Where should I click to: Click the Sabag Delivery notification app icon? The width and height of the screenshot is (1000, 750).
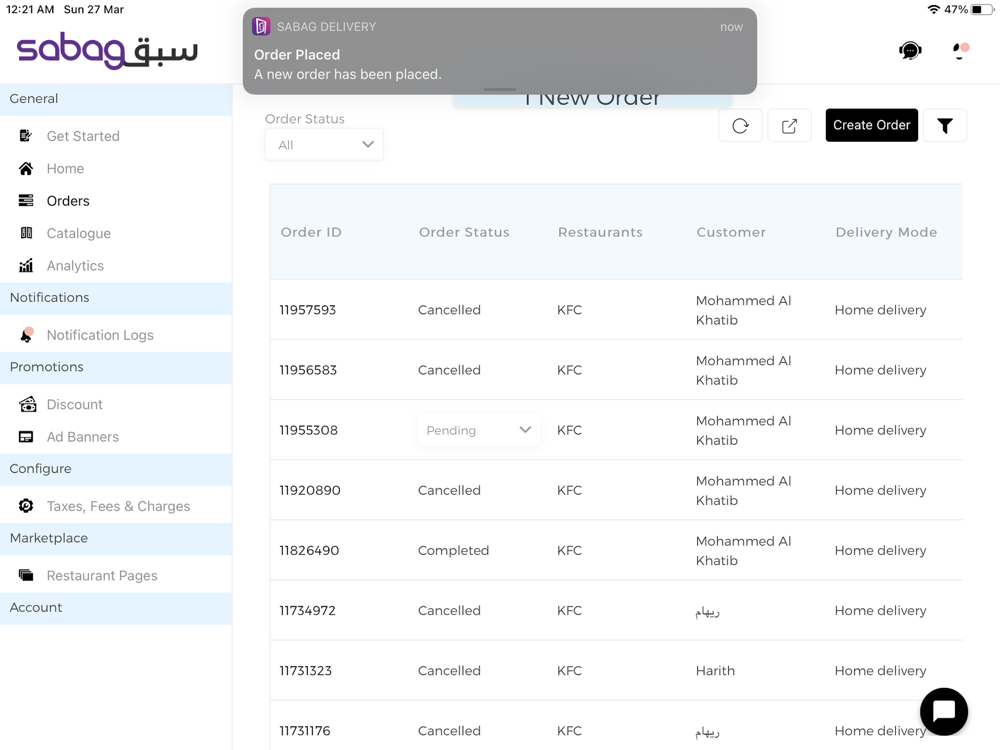point(261,27)
